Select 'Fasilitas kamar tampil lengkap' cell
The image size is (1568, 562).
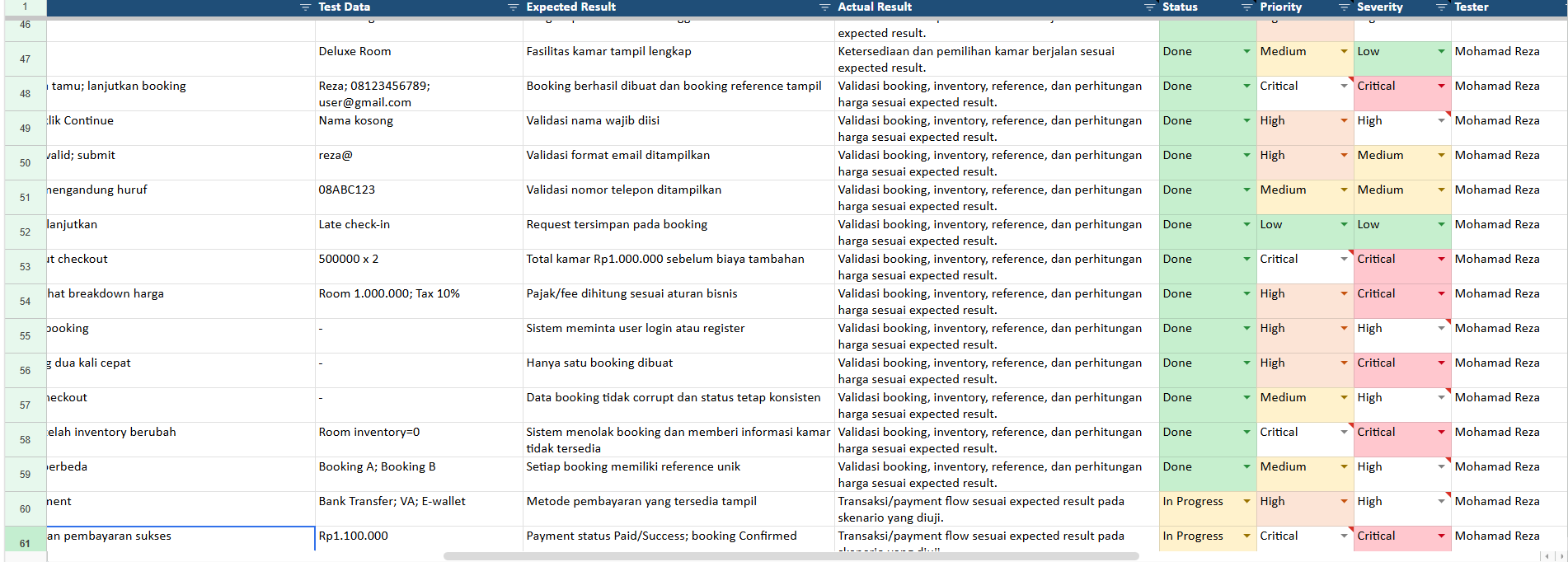678,59
